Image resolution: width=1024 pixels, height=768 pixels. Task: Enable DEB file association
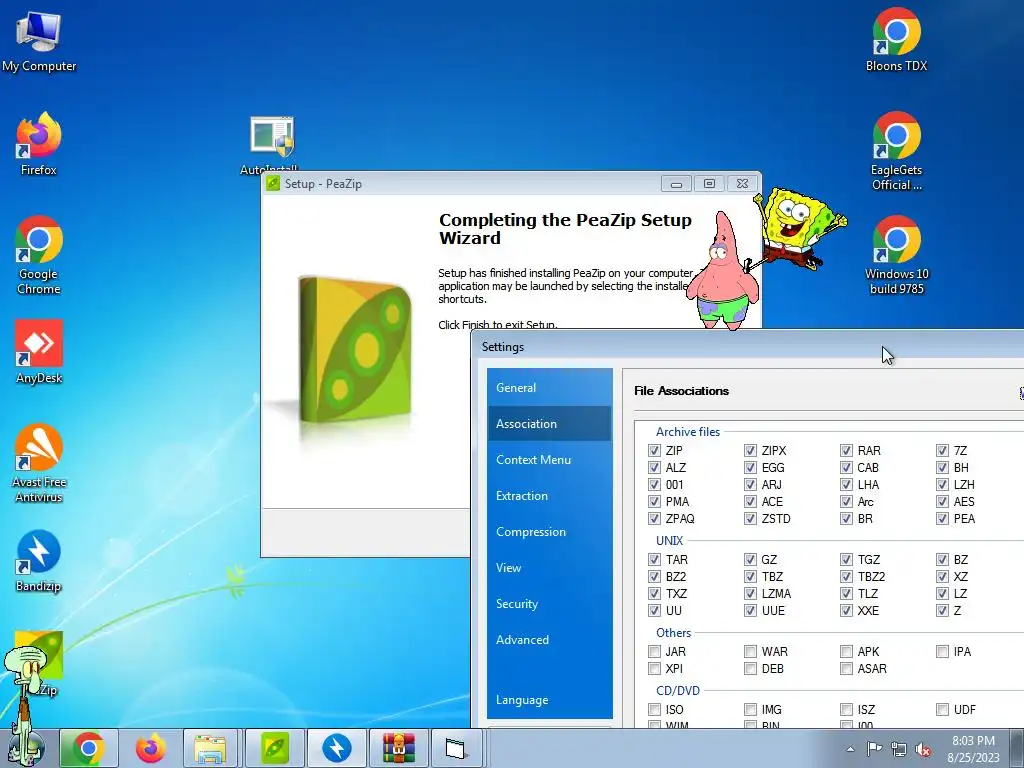coord(750,668)
